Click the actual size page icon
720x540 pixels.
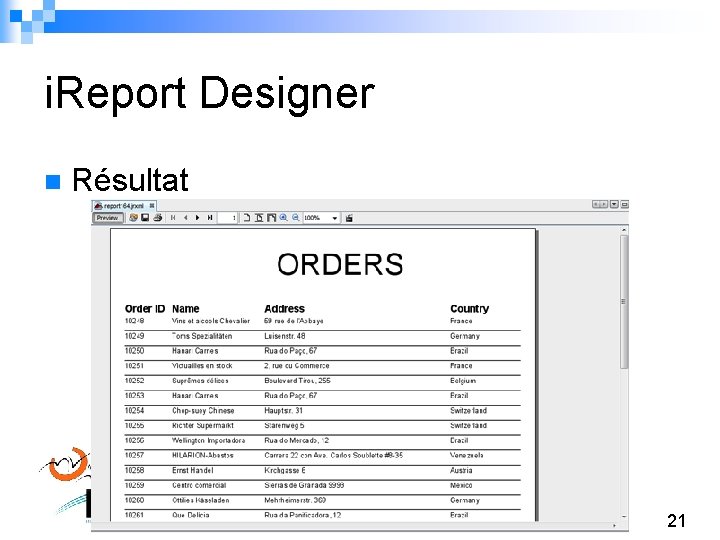click(247, 218)
